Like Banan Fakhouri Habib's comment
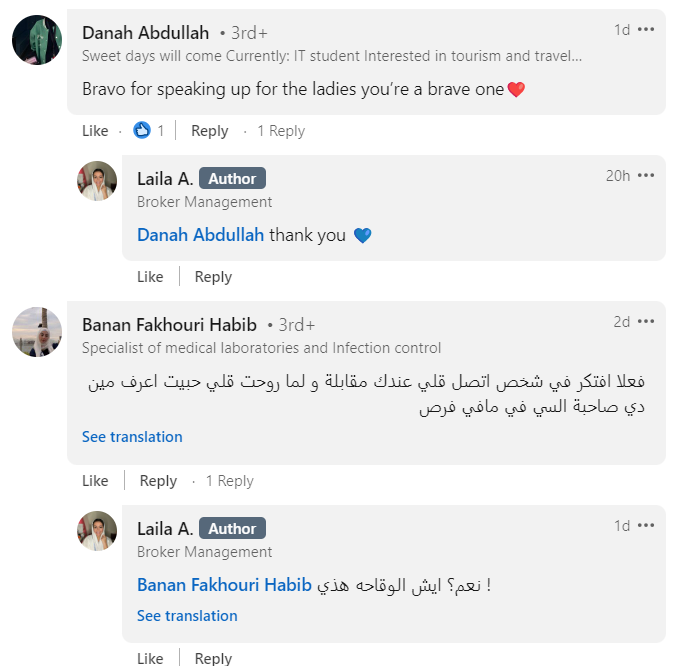The width and height of the screenshot is (677, 666). (95, 481)
